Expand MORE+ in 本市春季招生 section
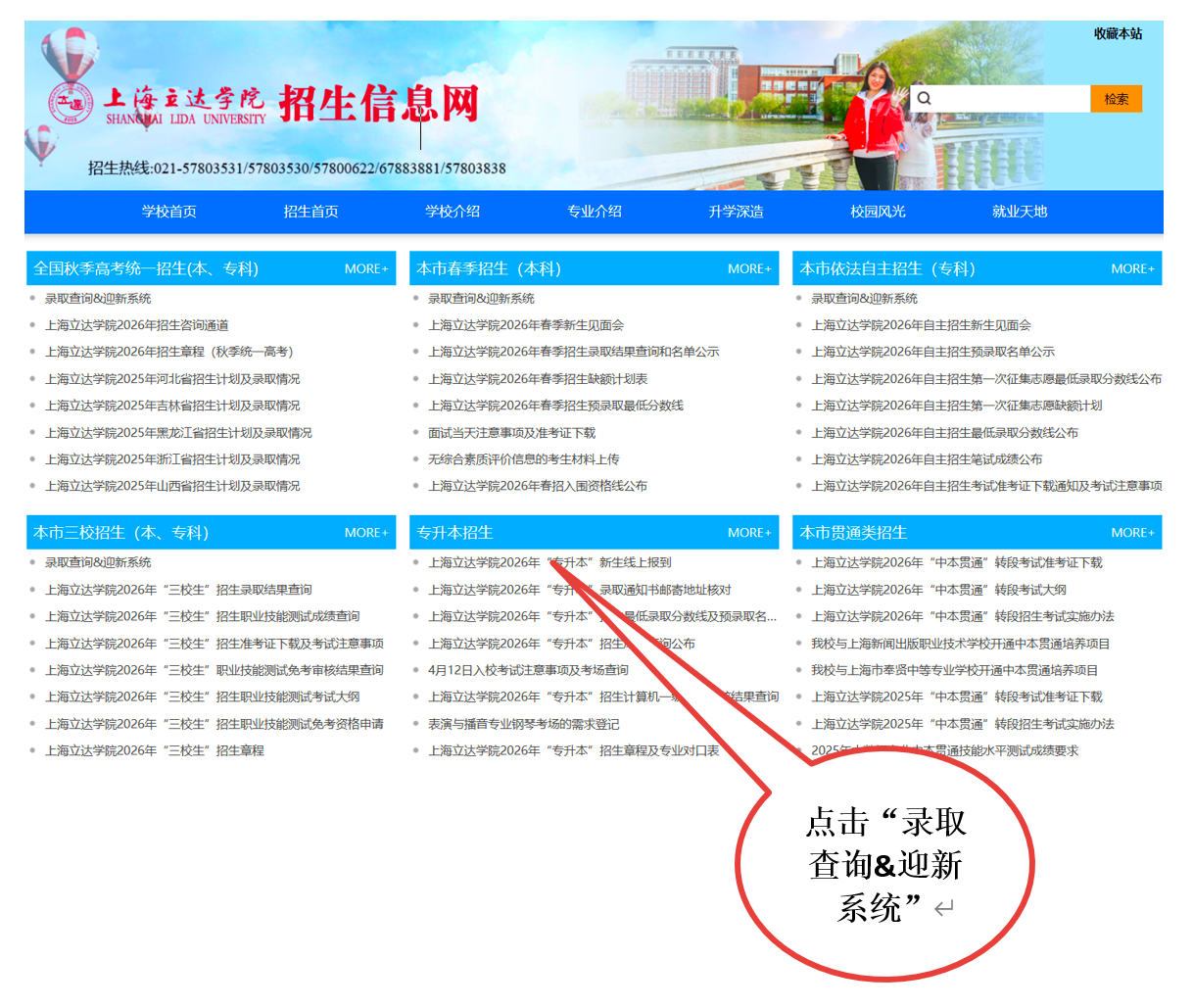Image resolution: width=1193 pixels, height=1008 pixels. click(749, 268)
